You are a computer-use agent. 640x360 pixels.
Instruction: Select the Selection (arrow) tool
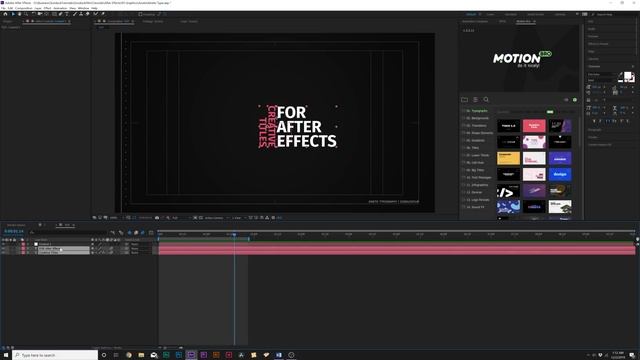pyautogui.click(x=13, y=14)
